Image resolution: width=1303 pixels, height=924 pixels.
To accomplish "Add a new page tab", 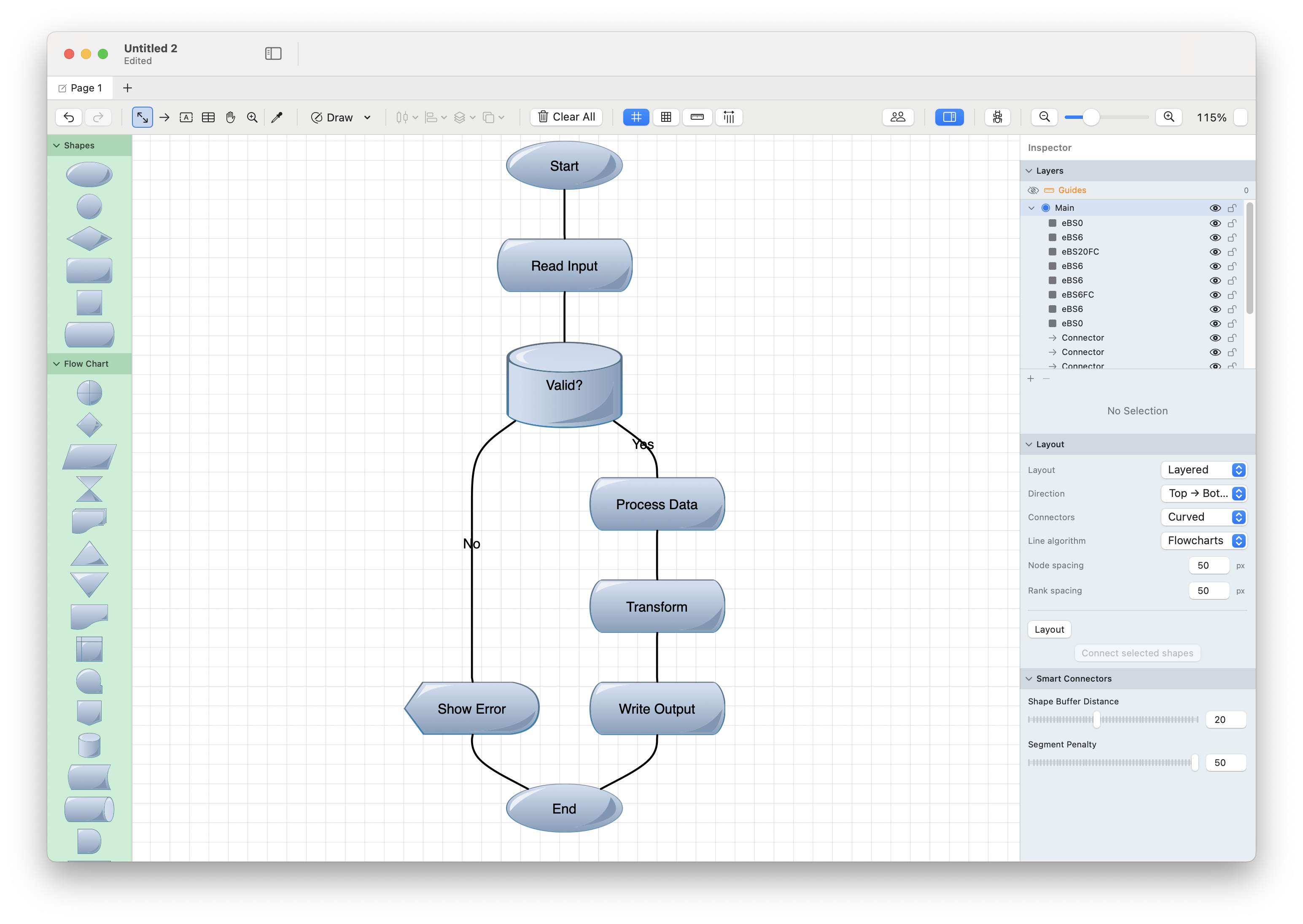I will tap(127, 88).
